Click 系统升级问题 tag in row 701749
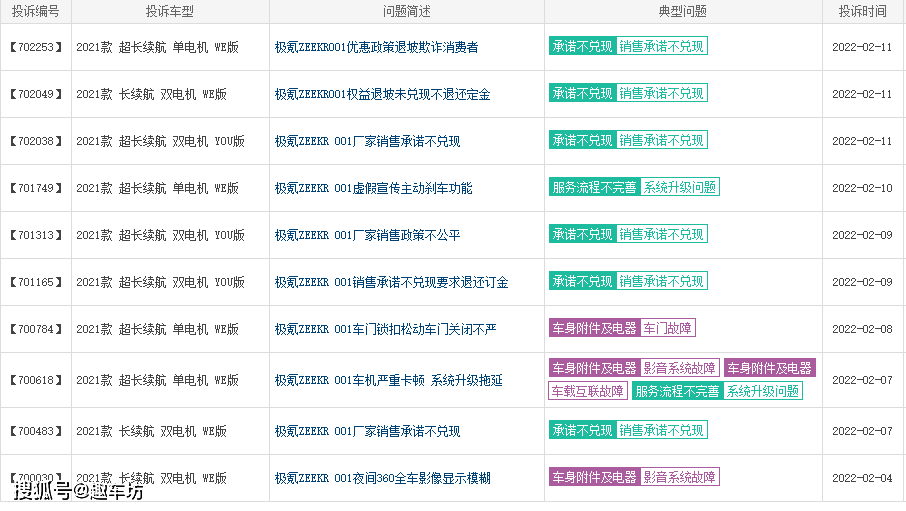The image size is (906, 511). click(680, 187)
